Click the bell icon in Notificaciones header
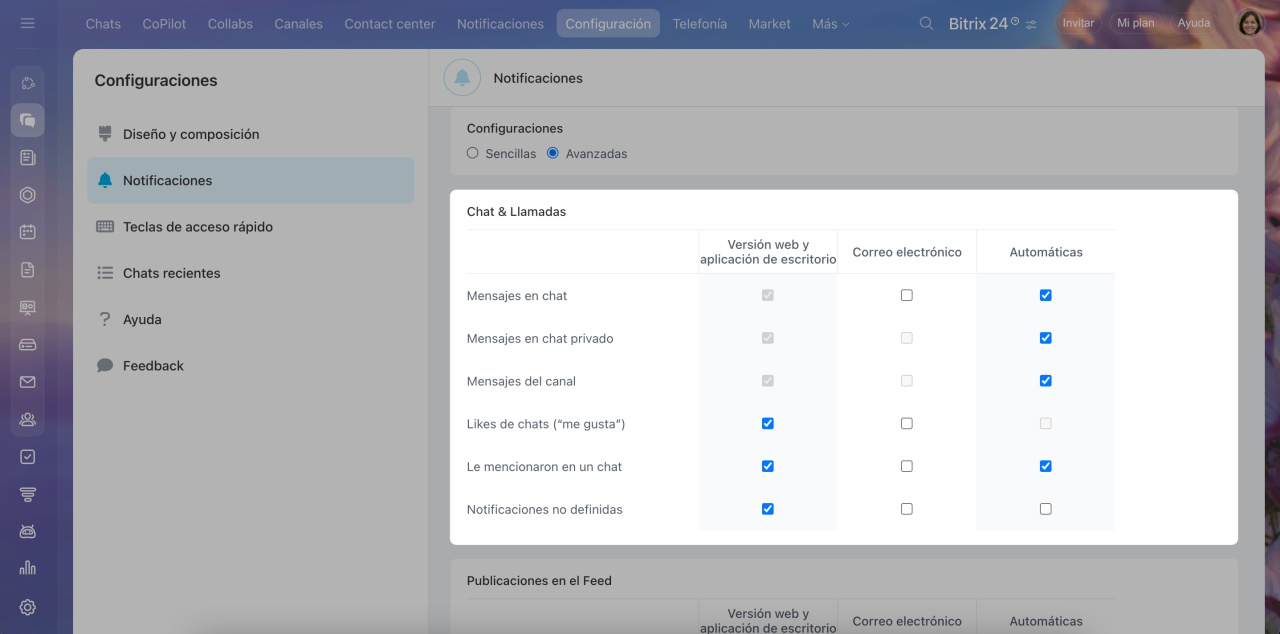This screenshot has width=1280, height=634. [462, 78]
